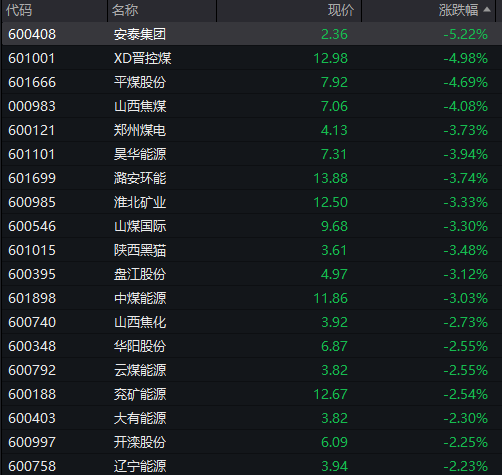Viewport: 502px width, 475px height.
Task: Select stock code 600792
Action: click(x=32, y=370)
